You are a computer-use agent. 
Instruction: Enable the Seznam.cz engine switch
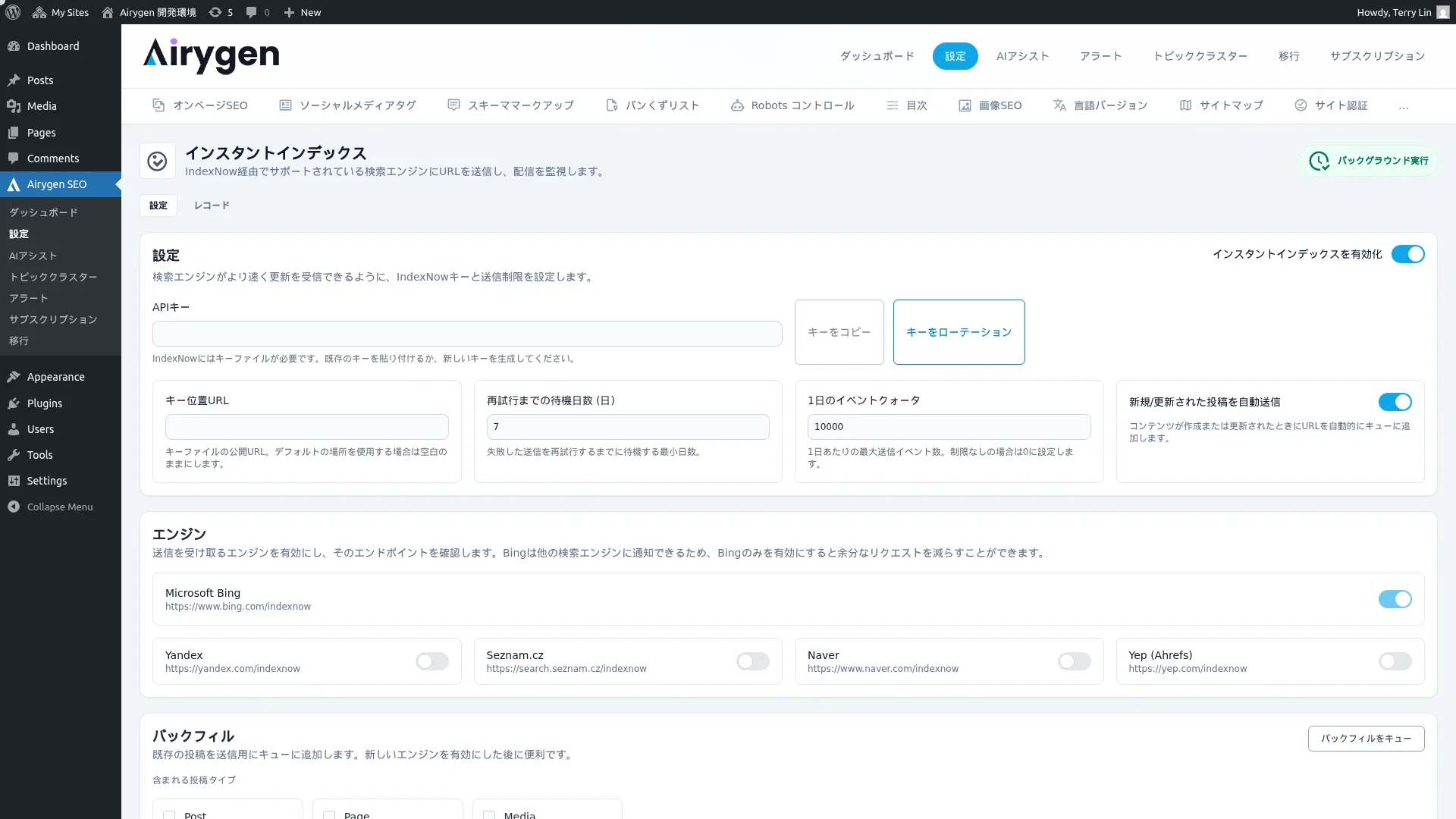click(753, 661)
